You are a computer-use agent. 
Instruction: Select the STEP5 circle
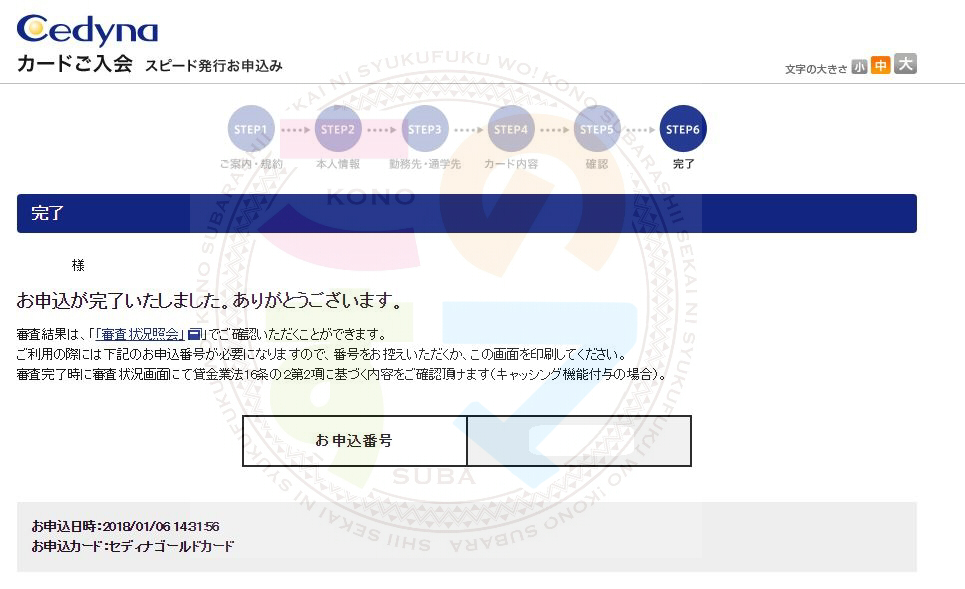coord(597,129)
